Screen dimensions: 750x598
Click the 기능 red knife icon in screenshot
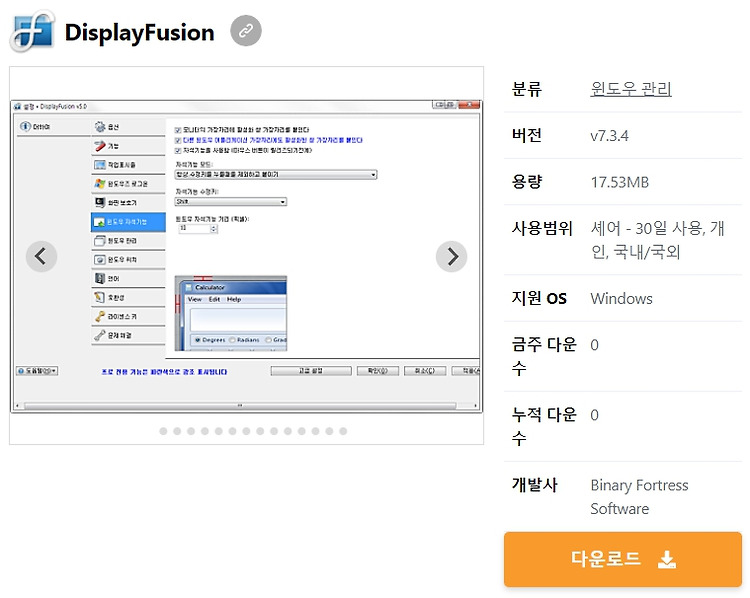pos(100,146)
